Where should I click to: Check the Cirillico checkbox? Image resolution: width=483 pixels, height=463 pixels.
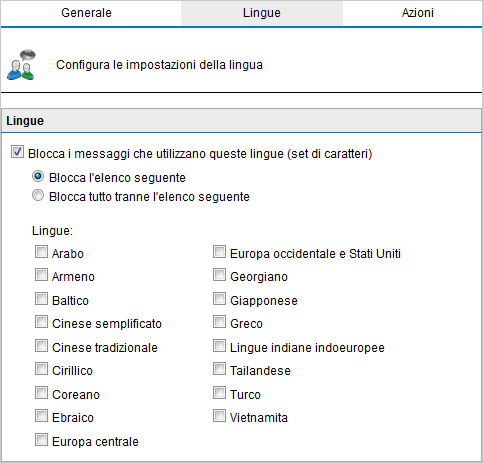(41, 369)
